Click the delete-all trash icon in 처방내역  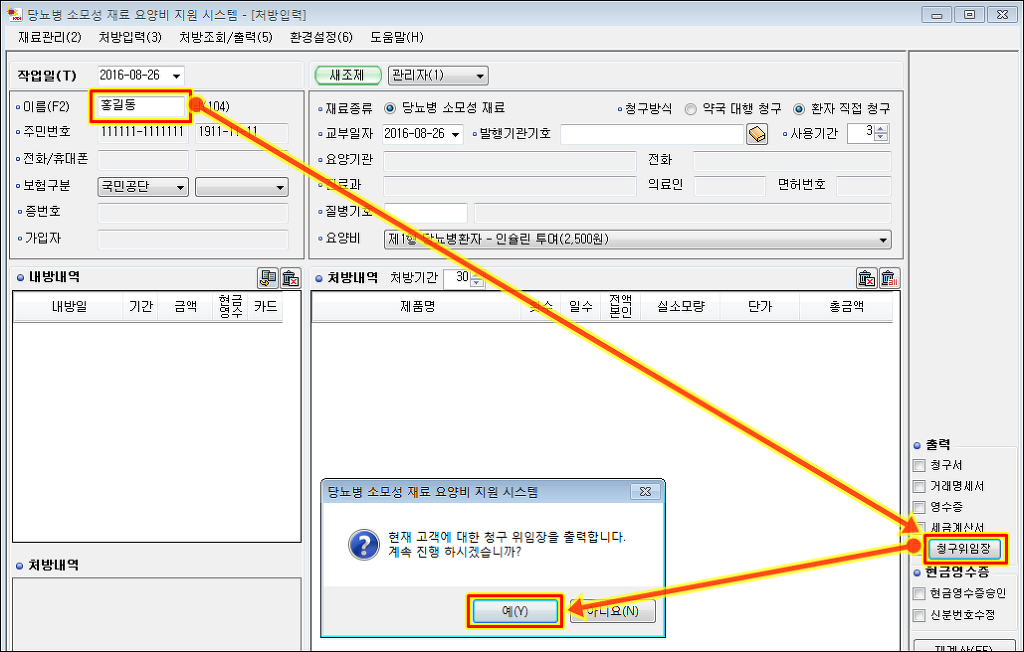(x=888, y=278)
